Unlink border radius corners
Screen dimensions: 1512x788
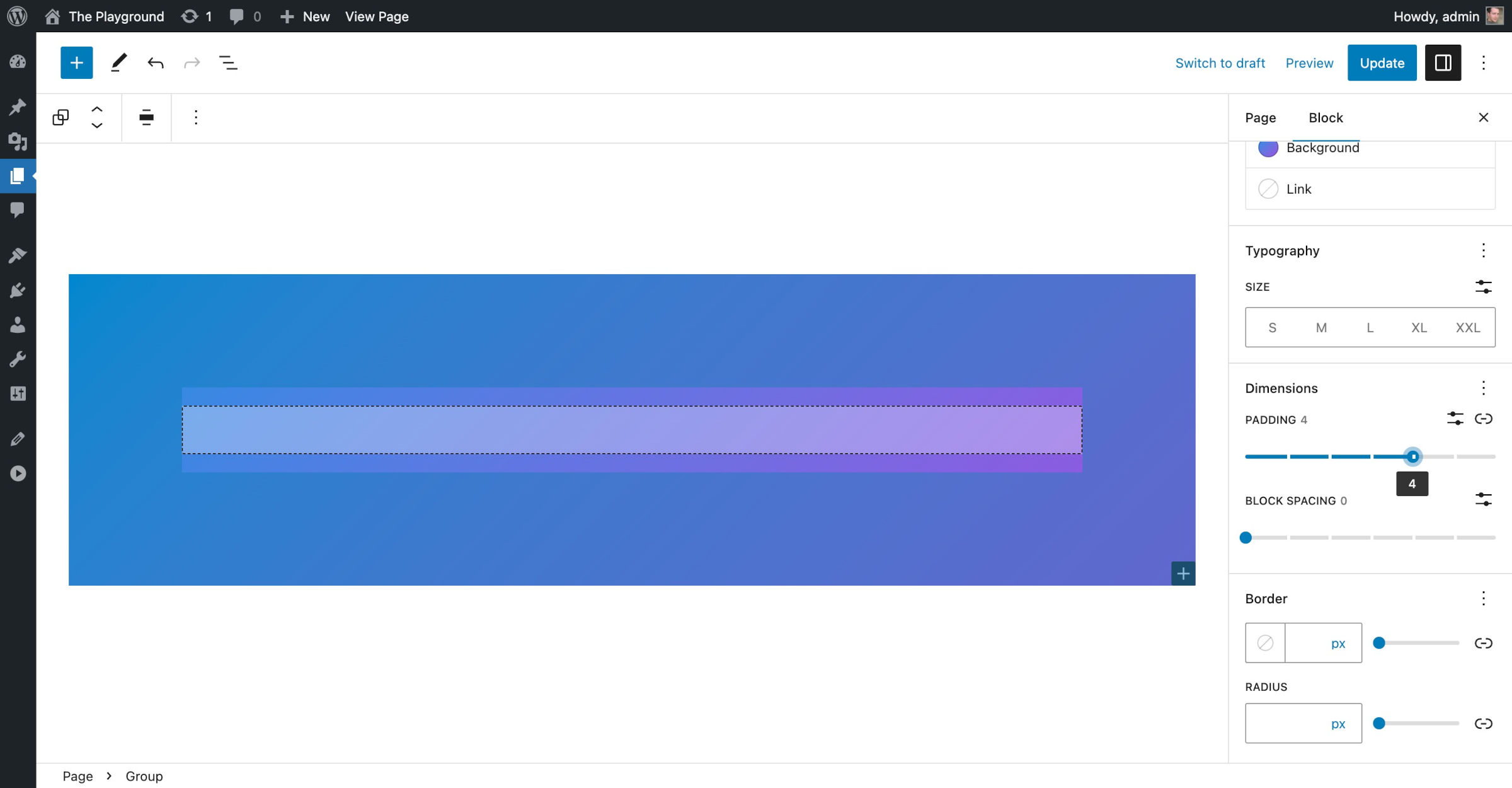1483,723
